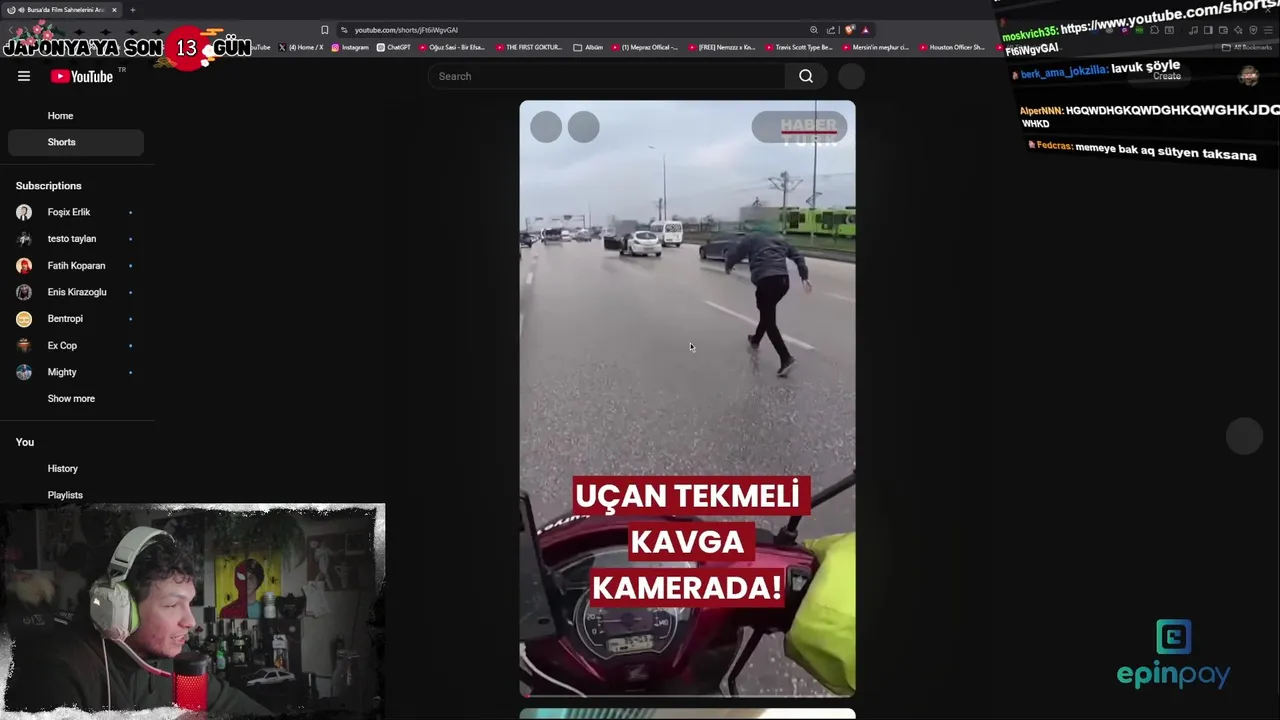Open the Brave Shields lion icon
Screen dimensions: 1280x720
[x=850, y=30]
